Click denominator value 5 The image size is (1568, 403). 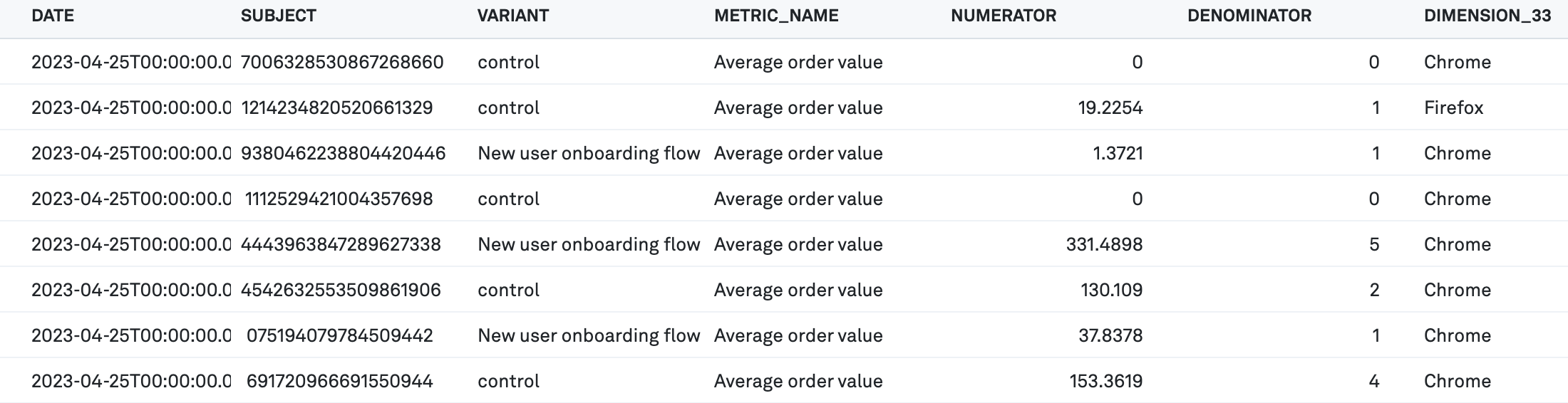(1373, 245)
